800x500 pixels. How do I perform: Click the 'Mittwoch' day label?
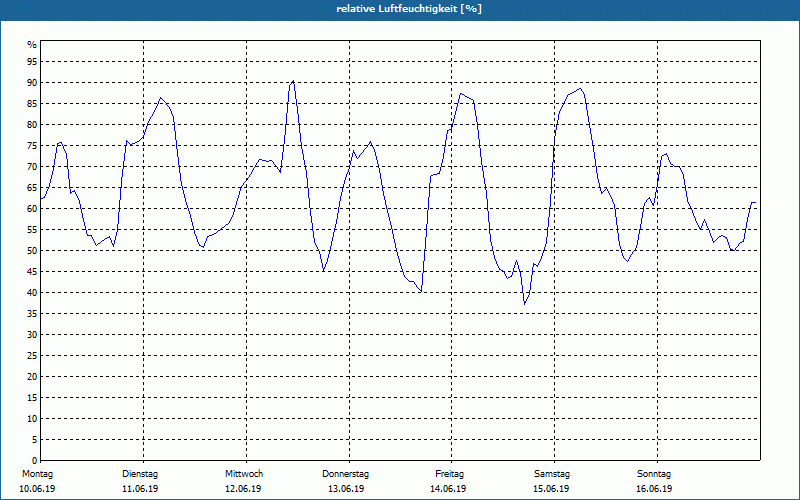pyautogui.click(x=244, y=474)
